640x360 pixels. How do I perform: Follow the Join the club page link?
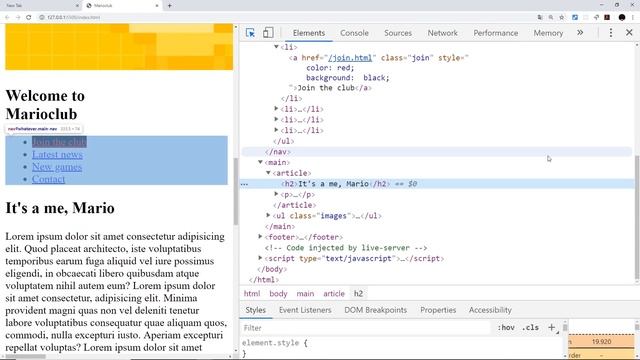[59, 142]
